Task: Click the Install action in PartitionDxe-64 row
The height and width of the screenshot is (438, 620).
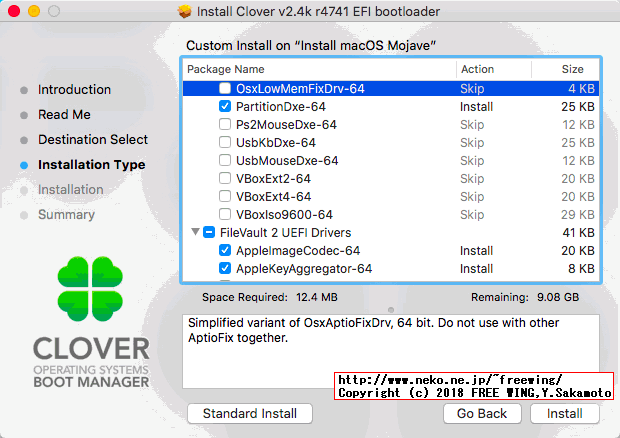Action: tap(476, 107)
